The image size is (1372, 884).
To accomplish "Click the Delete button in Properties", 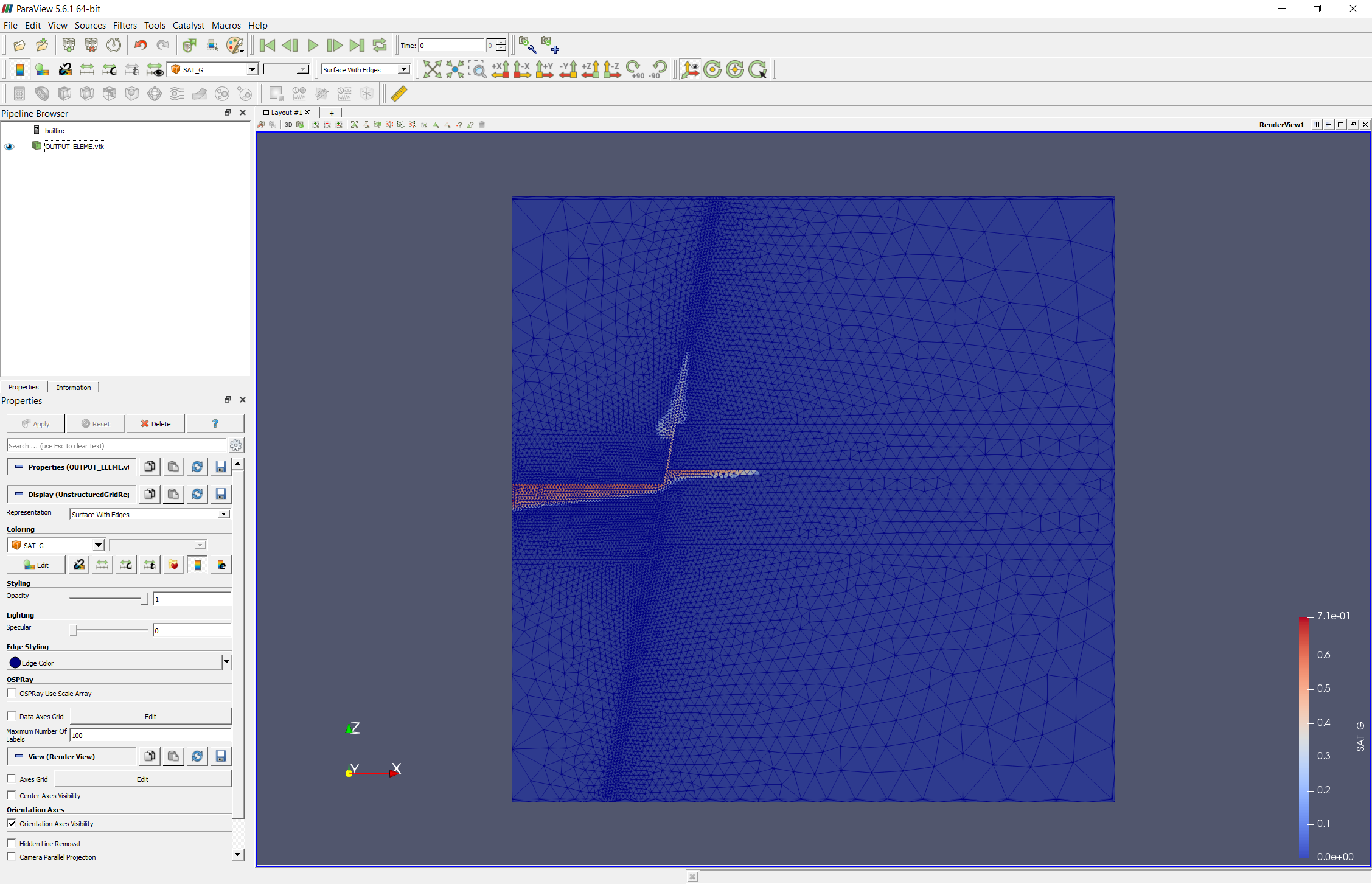I will pos(155,423).
